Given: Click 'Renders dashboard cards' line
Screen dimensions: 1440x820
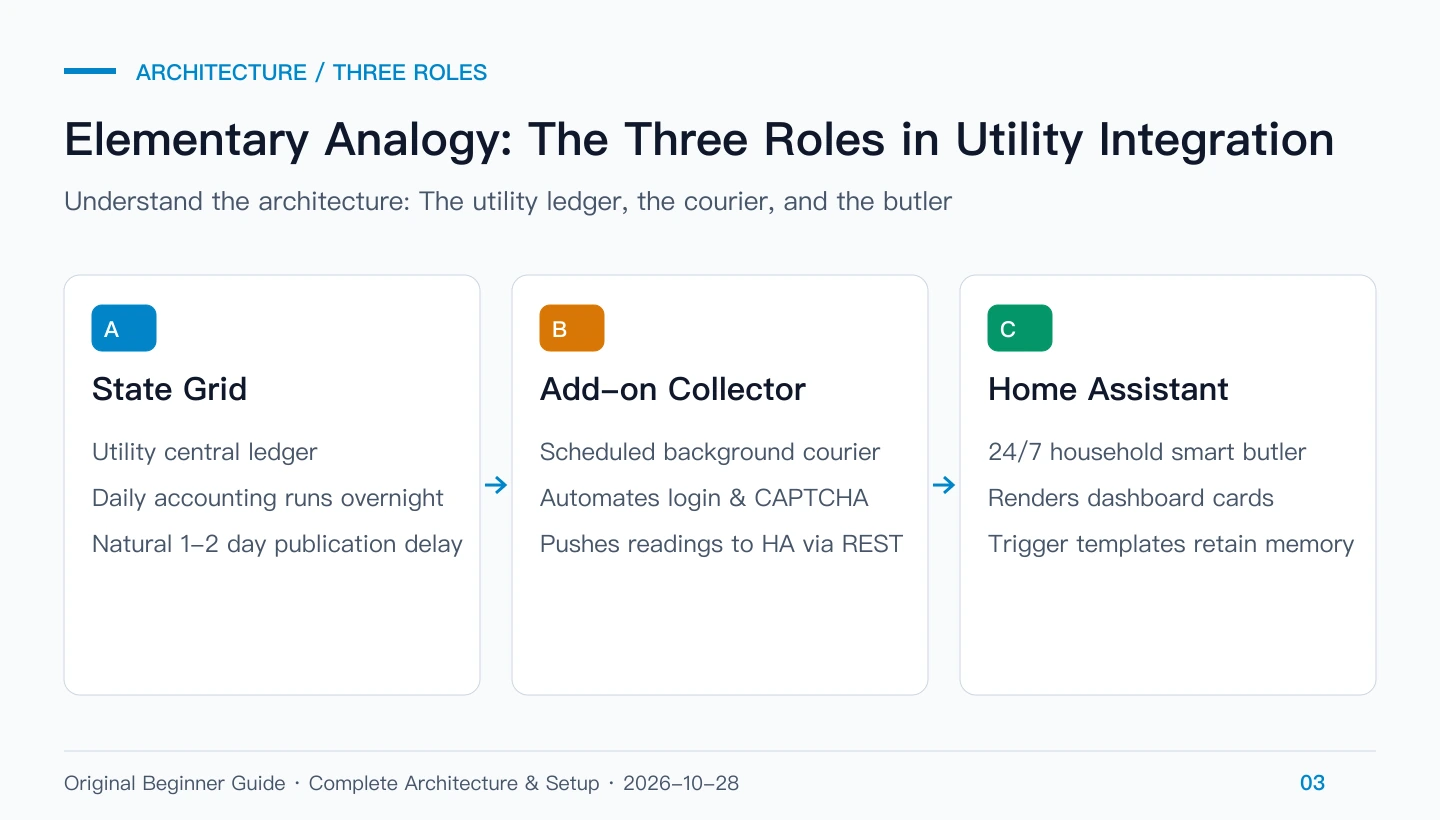Looking at the screenshot, I should pos(1131,498).
